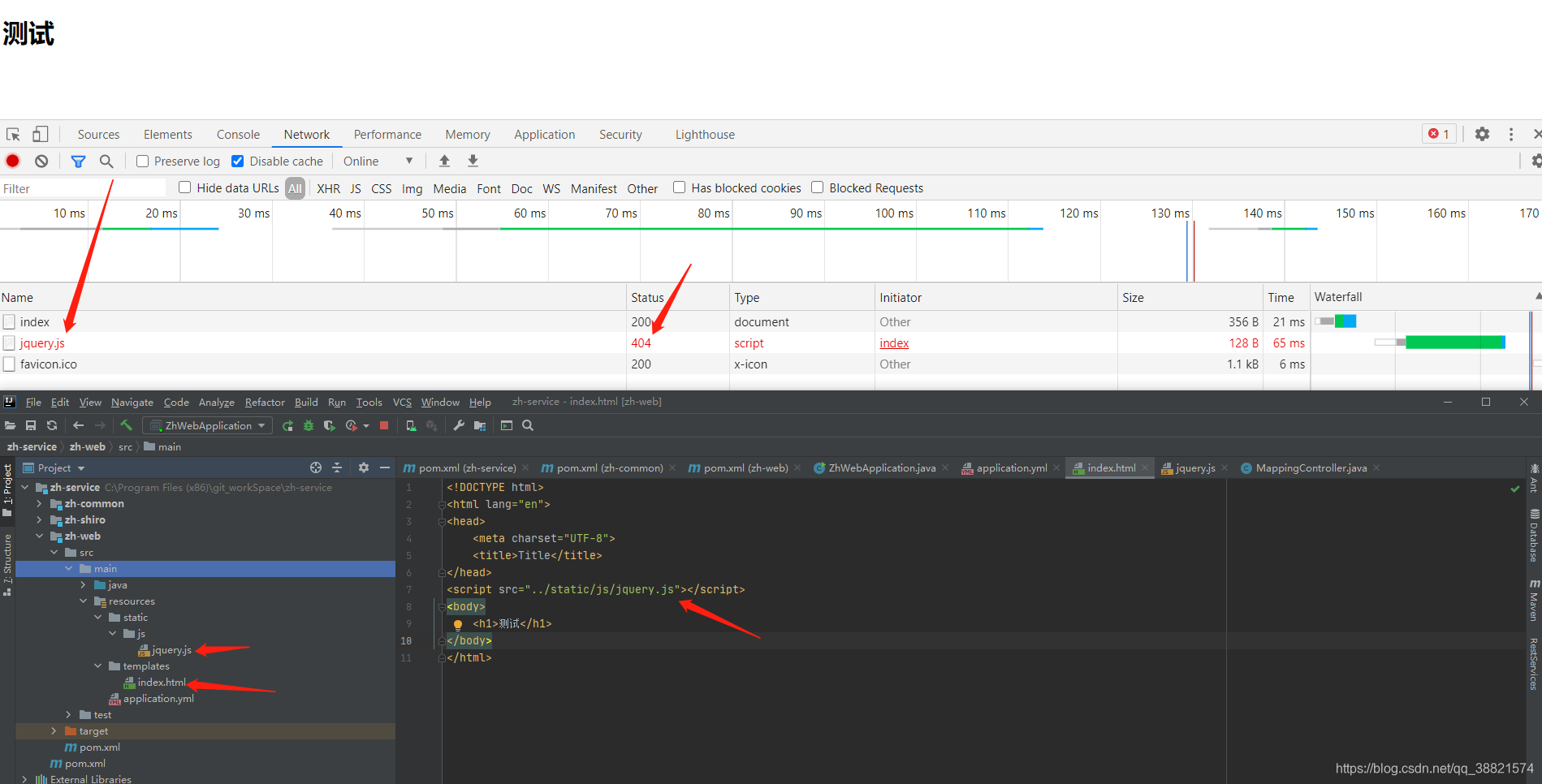Toggle the network filter funnel icon
Viewport: 1542px width, 784px height.
click(78, 162)
